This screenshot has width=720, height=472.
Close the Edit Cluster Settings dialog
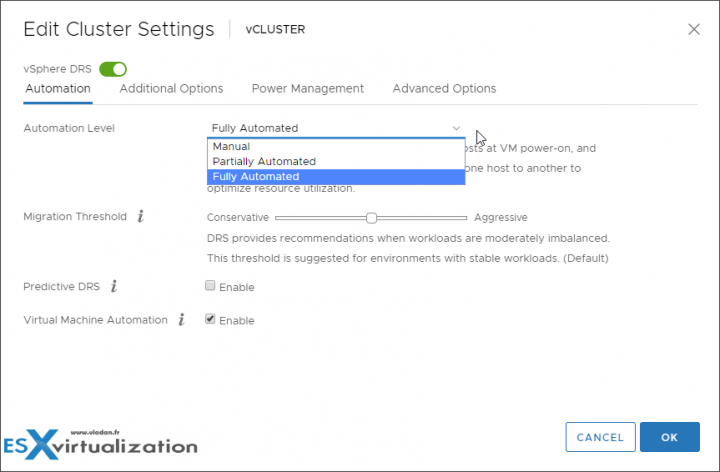coord(694,29)
